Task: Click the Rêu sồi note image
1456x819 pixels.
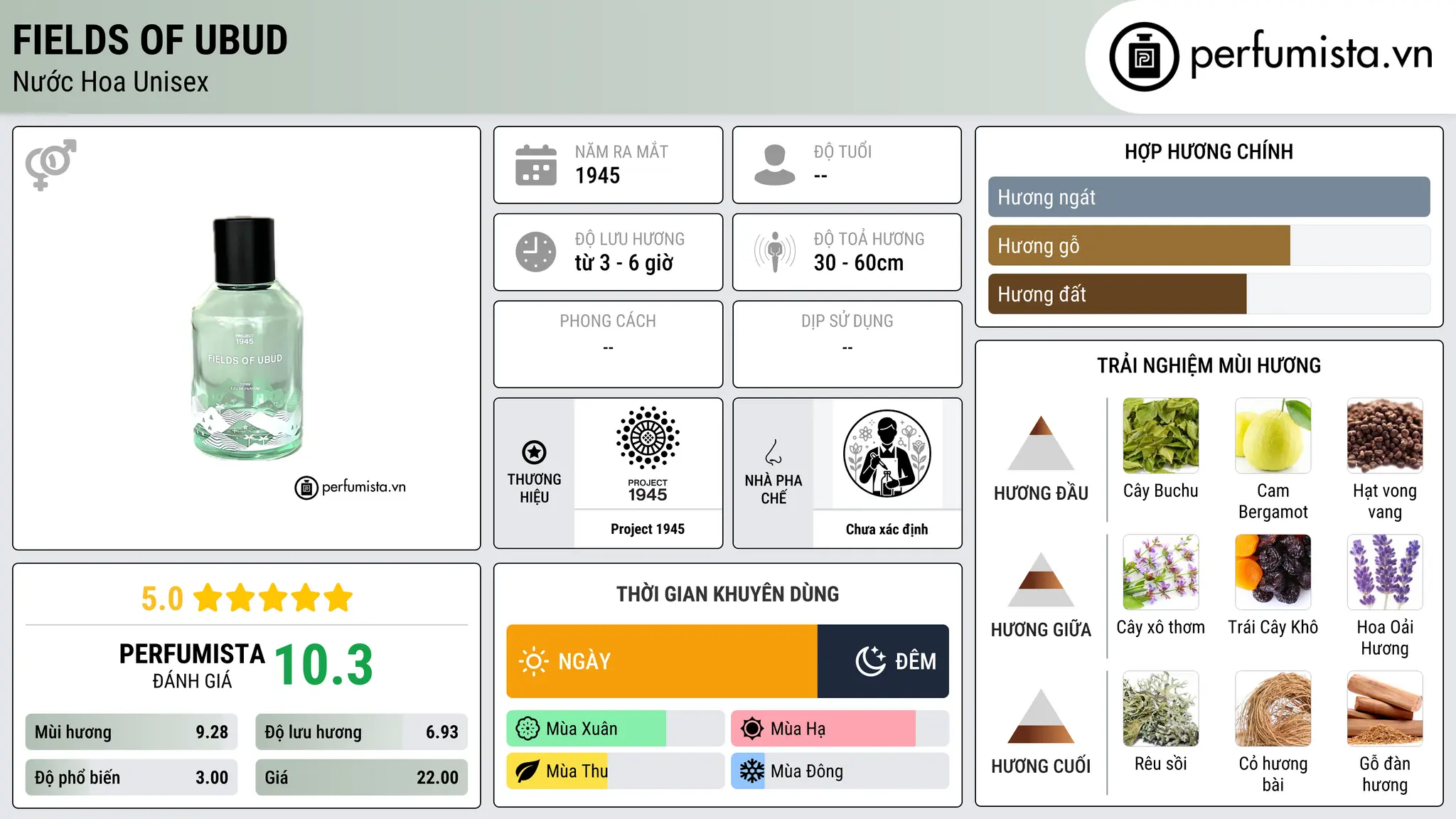Action: point(1161,709)
